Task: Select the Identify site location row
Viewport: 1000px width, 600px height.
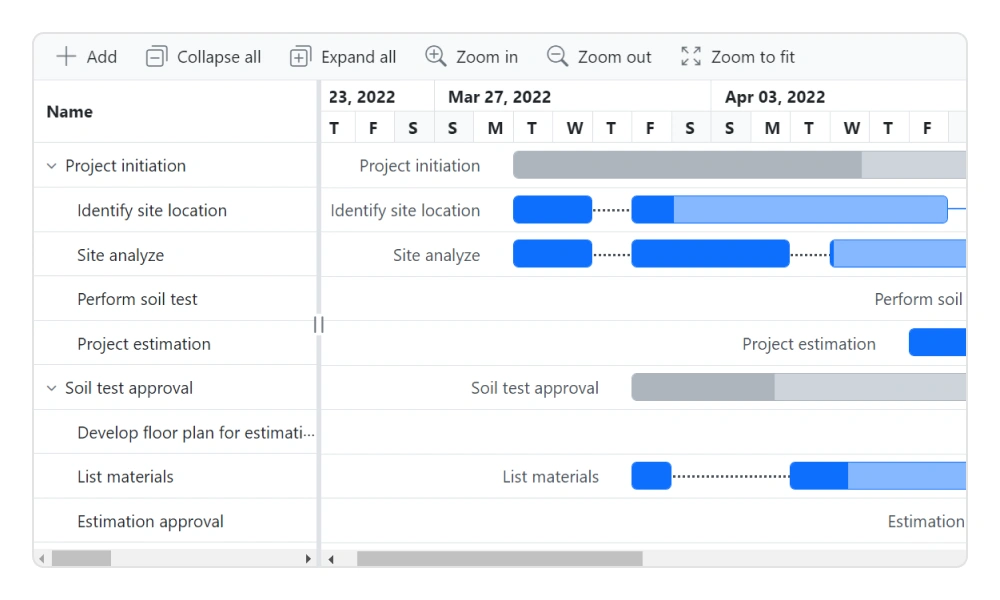Action: click(x=152, y=210)
